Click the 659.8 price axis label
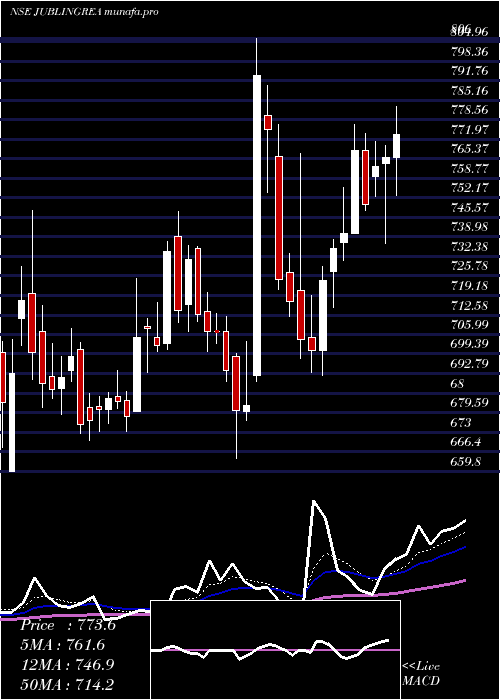This screenshot has height=700, width=500. 465,461
